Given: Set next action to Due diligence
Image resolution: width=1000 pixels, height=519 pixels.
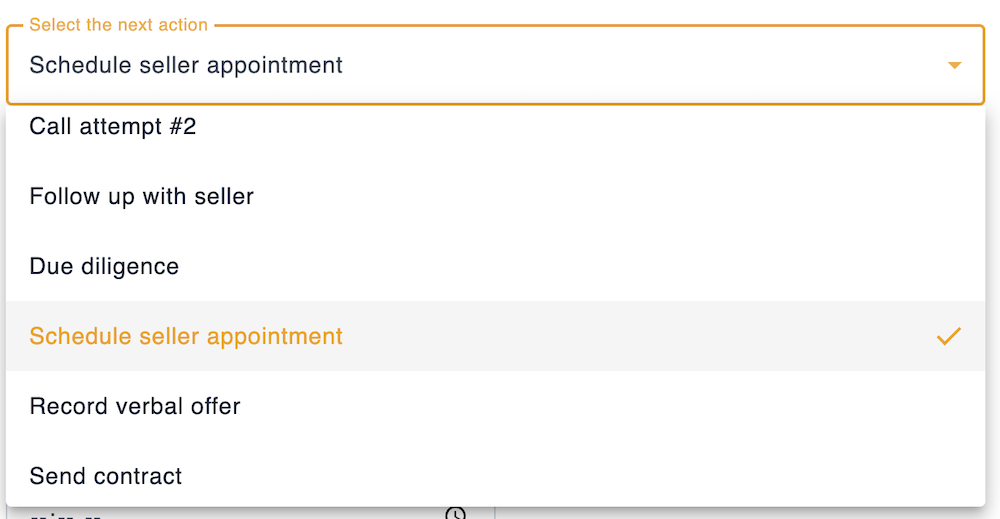Looking at the screenshot, I should tap(104, 266).
